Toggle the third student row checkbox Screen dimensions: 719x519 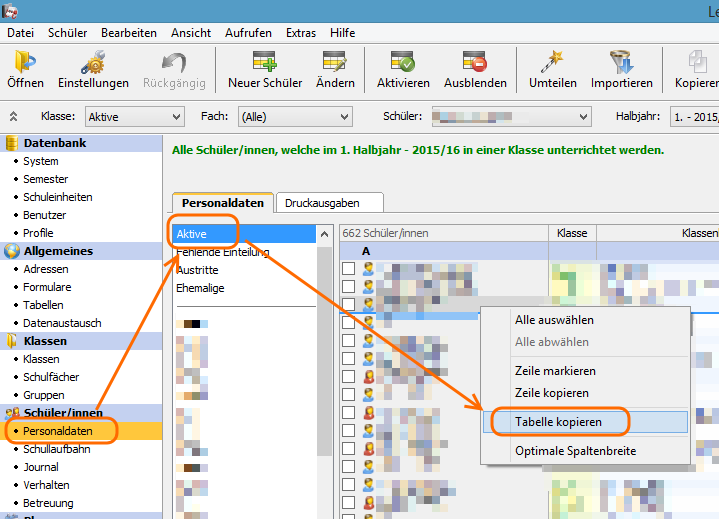click(x=349, y=304)
